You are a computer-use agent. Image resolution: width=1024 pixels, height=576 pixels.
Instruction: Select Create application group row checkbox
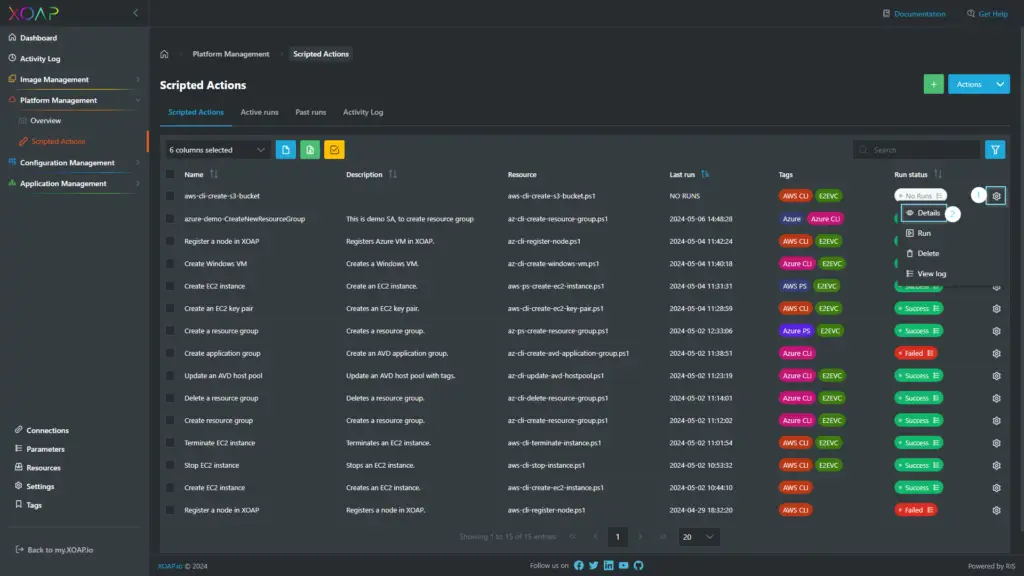170,353
